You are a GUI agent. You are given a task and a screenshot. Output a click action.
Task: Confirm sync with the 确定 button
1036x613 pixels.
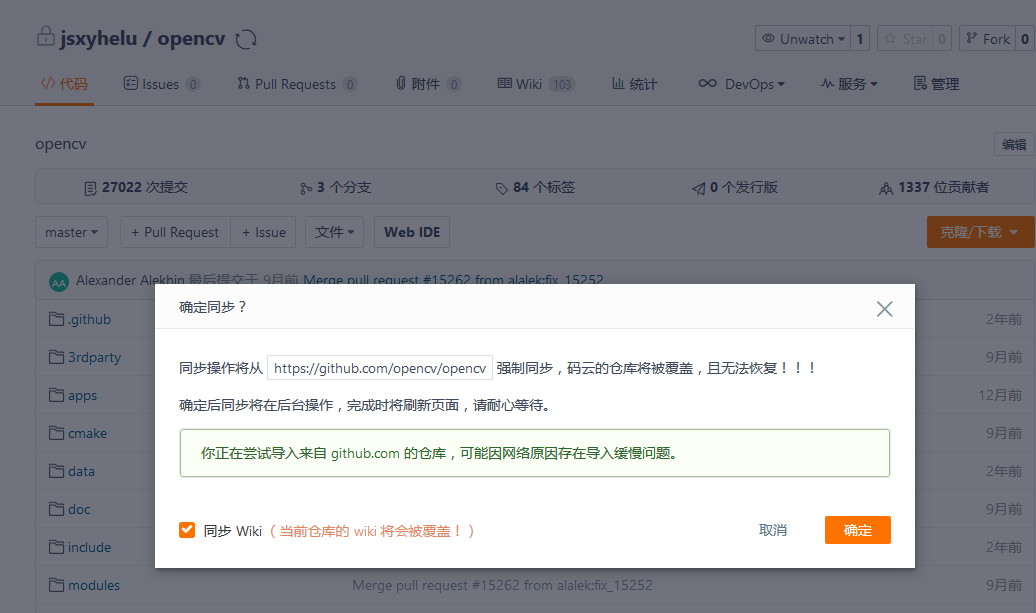[858, 530]
